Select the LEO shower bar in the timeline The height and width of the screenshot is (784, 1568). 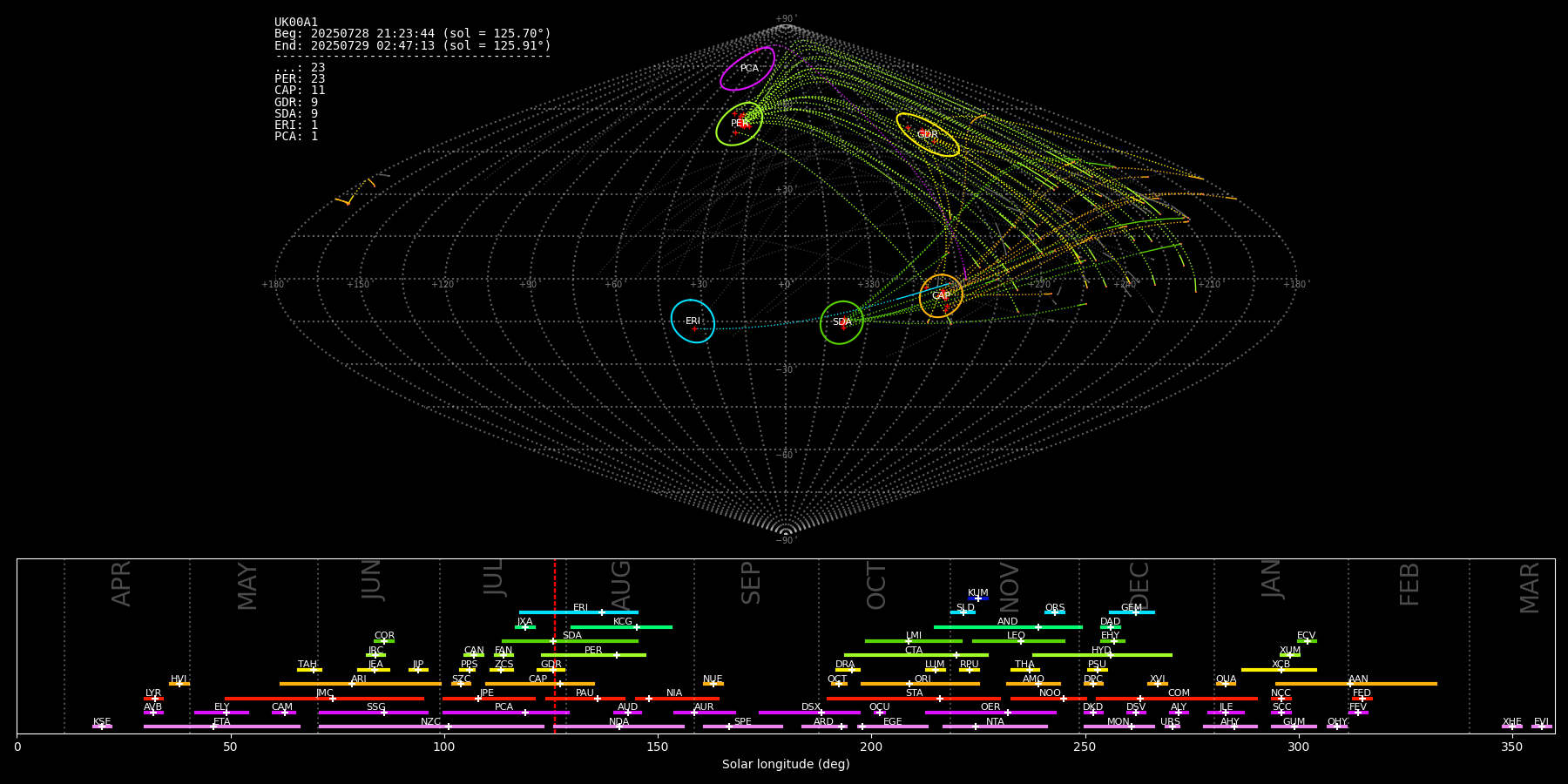pyautogui.click(x=1018, y=641)
